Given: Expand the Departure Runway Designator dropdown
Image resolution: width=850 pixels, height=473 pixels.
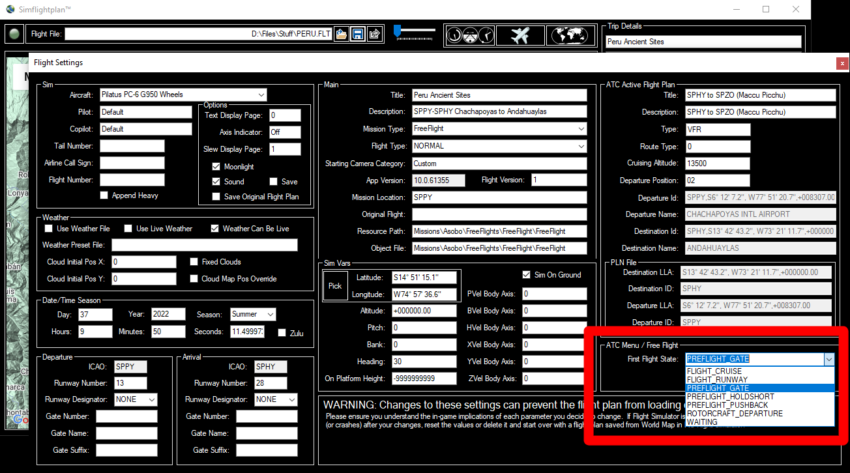Looking at the screenshot, I should tap(151, 399).
